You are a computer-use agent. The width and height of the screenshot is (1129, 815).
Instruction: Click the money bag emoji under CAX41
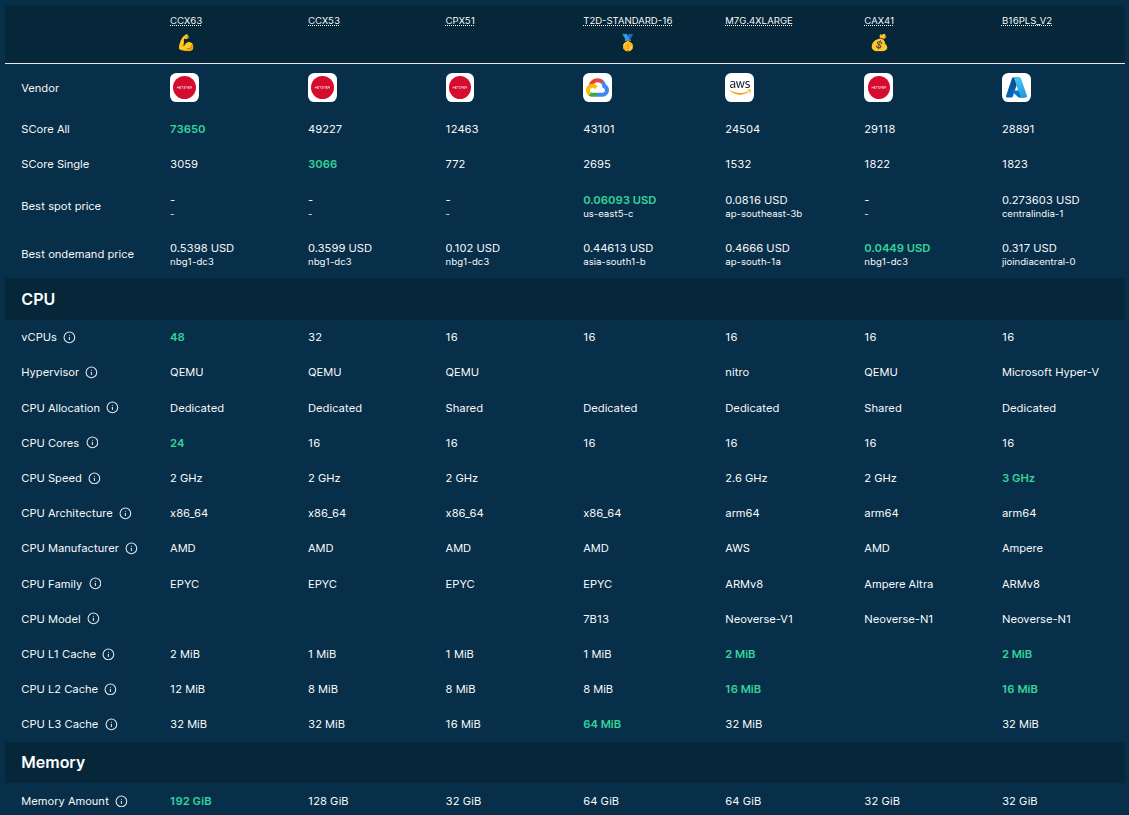tap(878, 43)
